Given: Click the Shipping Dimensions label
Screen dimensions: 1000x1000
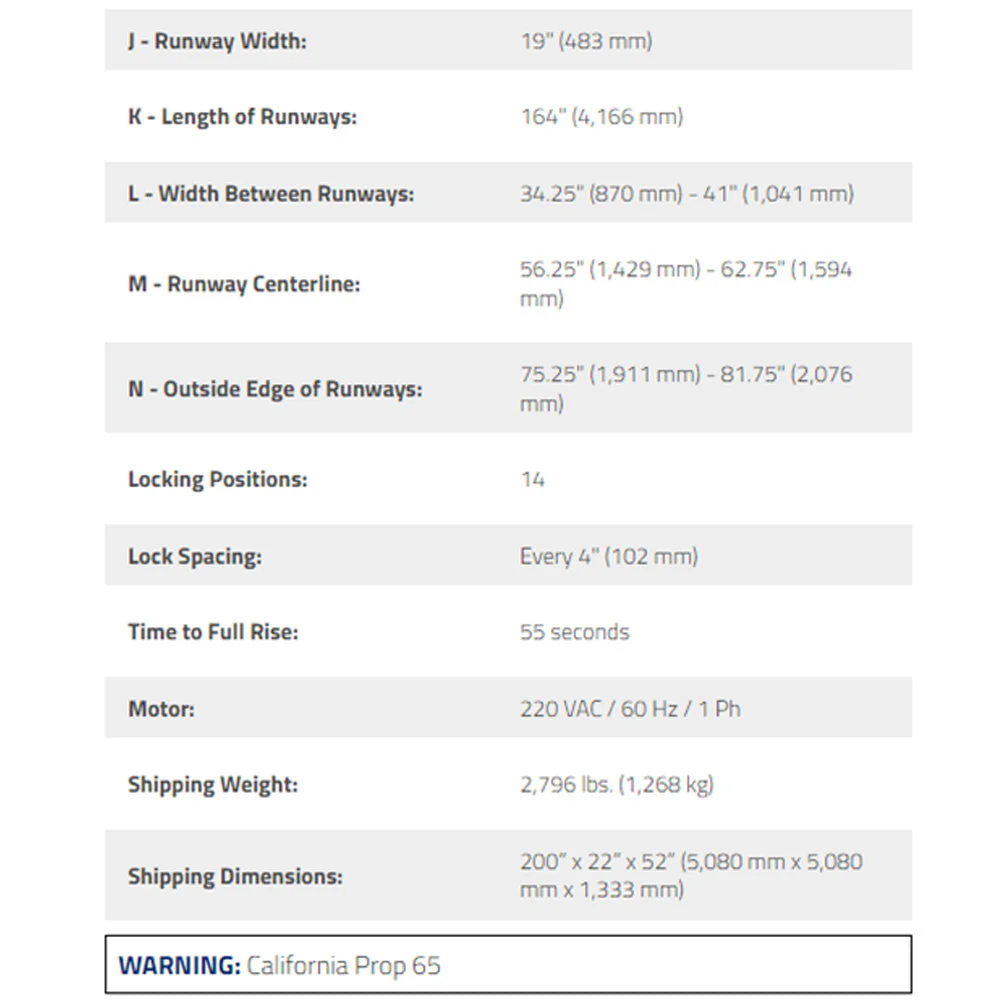Looking at the screenshot, I should coord(235,876).
